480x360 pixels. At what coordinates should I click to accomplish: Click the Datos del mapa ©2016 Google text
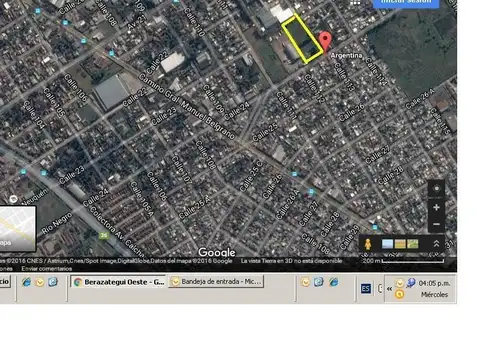coord(191,261)
